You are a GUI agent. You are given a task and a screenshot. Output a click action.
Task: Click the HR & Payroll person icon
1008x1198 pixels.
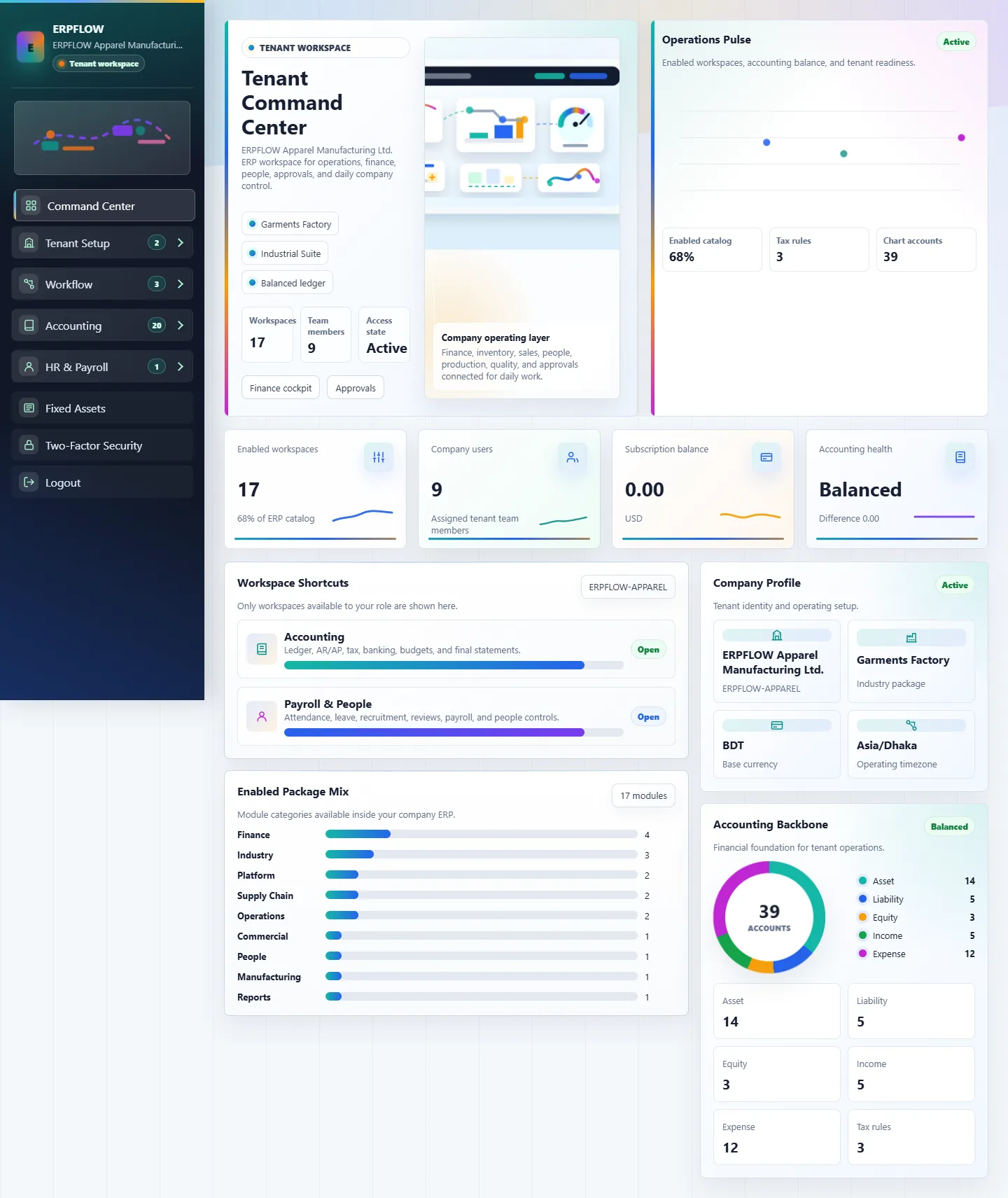(29, 367)
